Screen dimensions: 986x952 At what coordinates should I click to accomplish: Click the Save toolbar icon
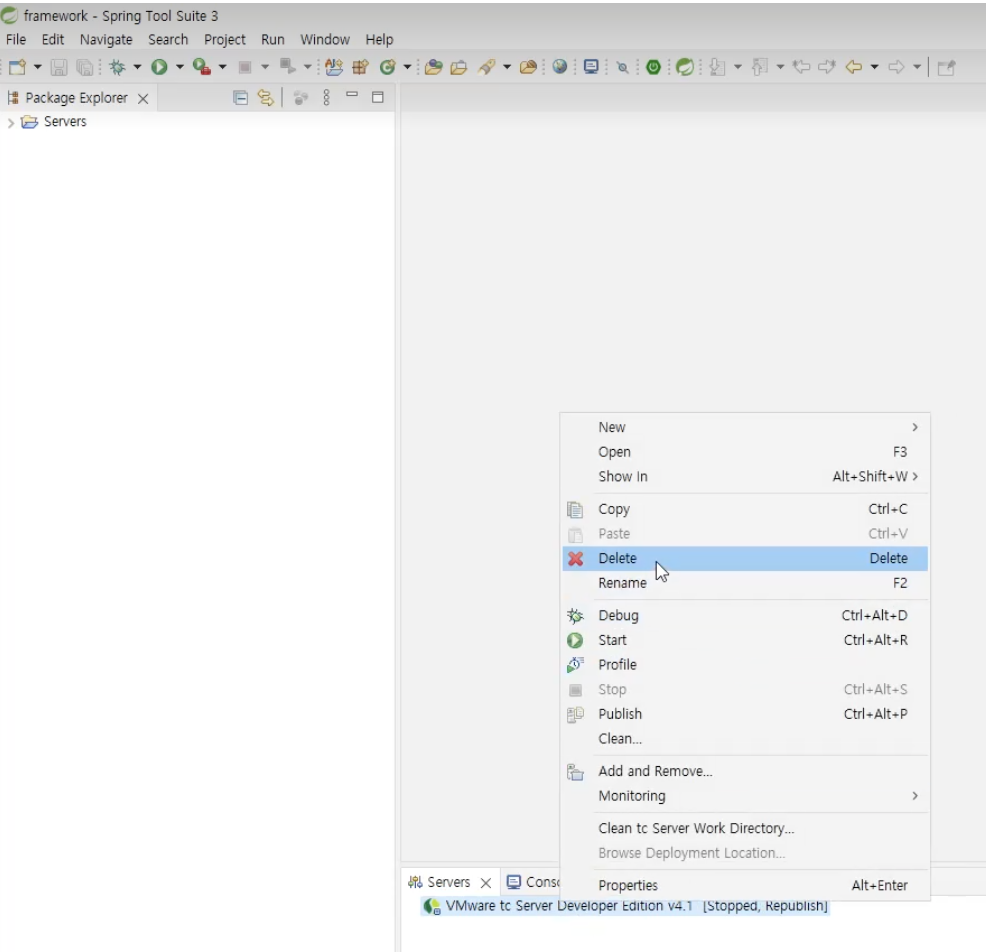58,67
